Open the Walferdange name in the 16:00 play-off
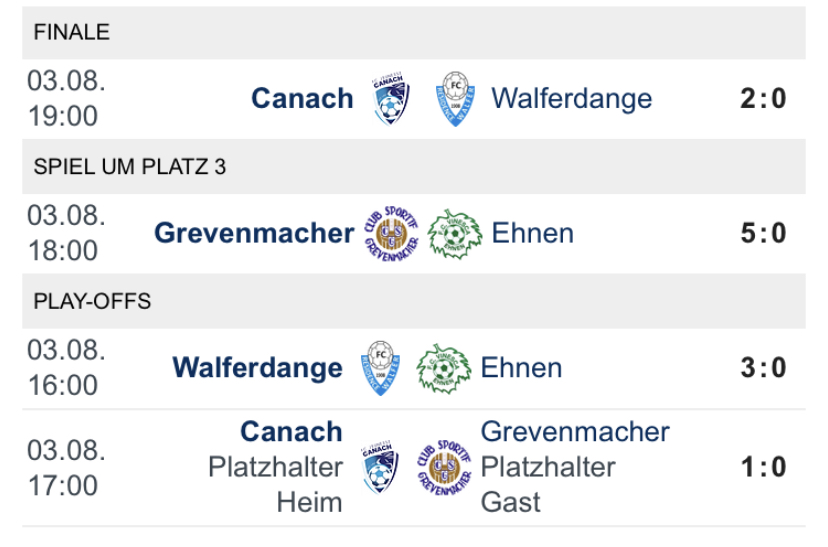The width and height of the screenshot is (828, 547). click(257, 367)
